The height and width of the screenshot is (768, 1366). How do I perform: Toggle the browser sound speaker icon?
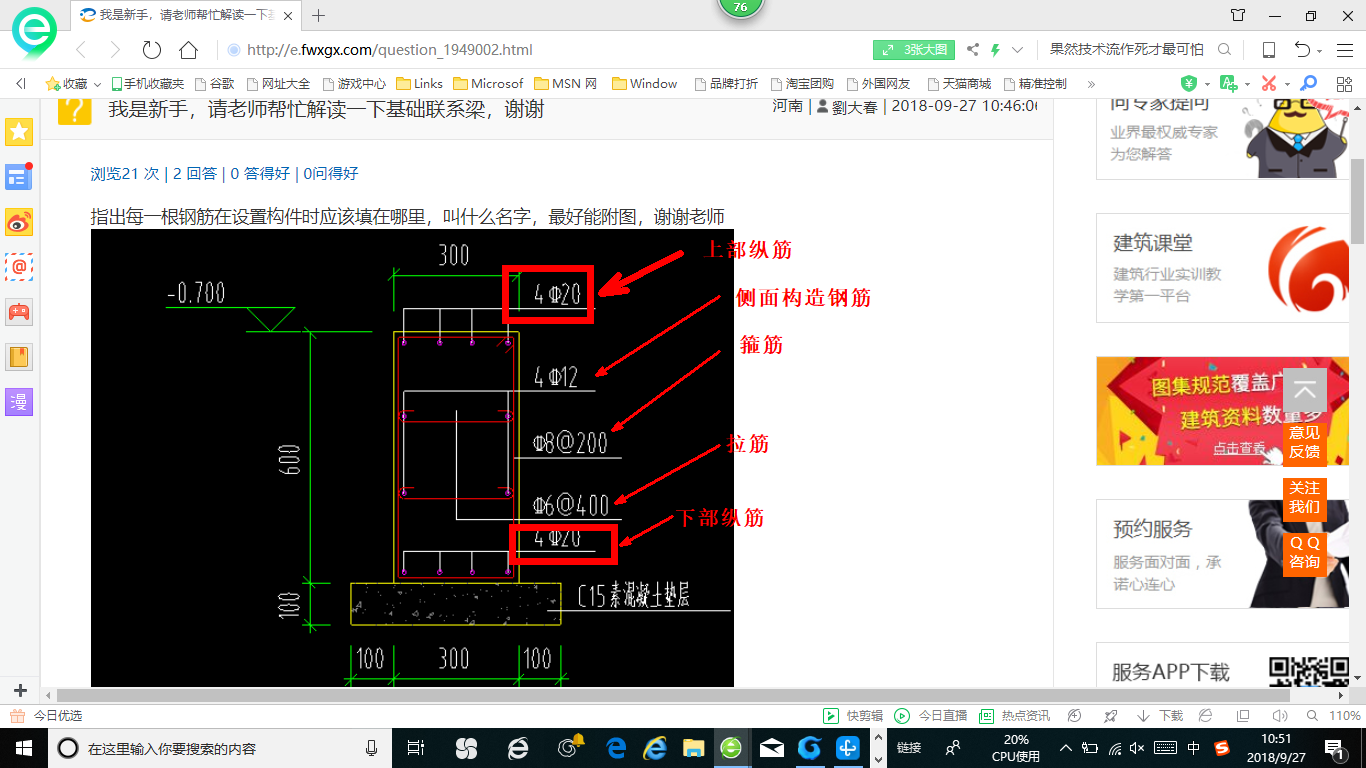click(1280, 716)
